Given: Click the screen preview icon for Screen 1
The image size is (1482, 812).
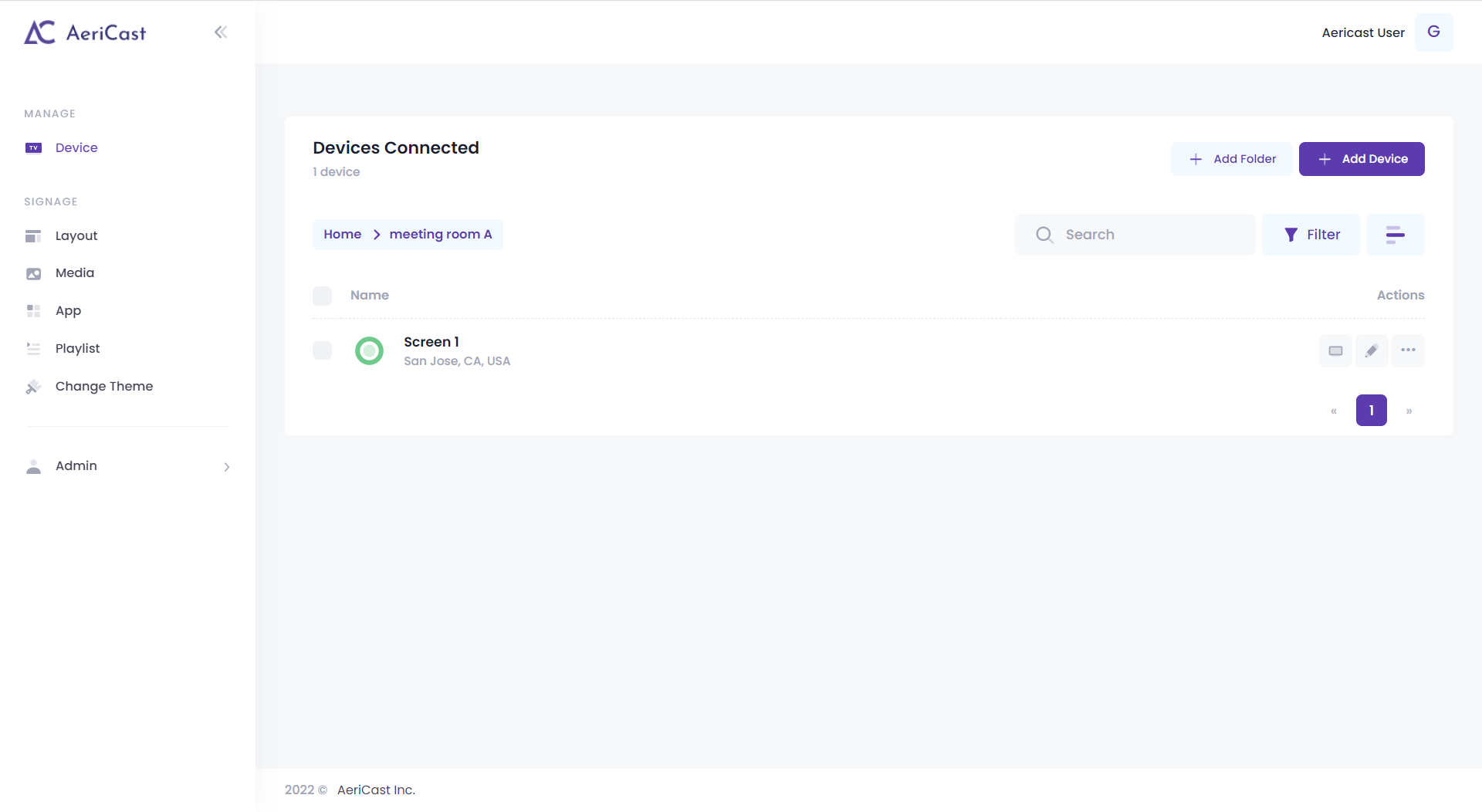Looking at the screenshot, I should click(1335, 350).
